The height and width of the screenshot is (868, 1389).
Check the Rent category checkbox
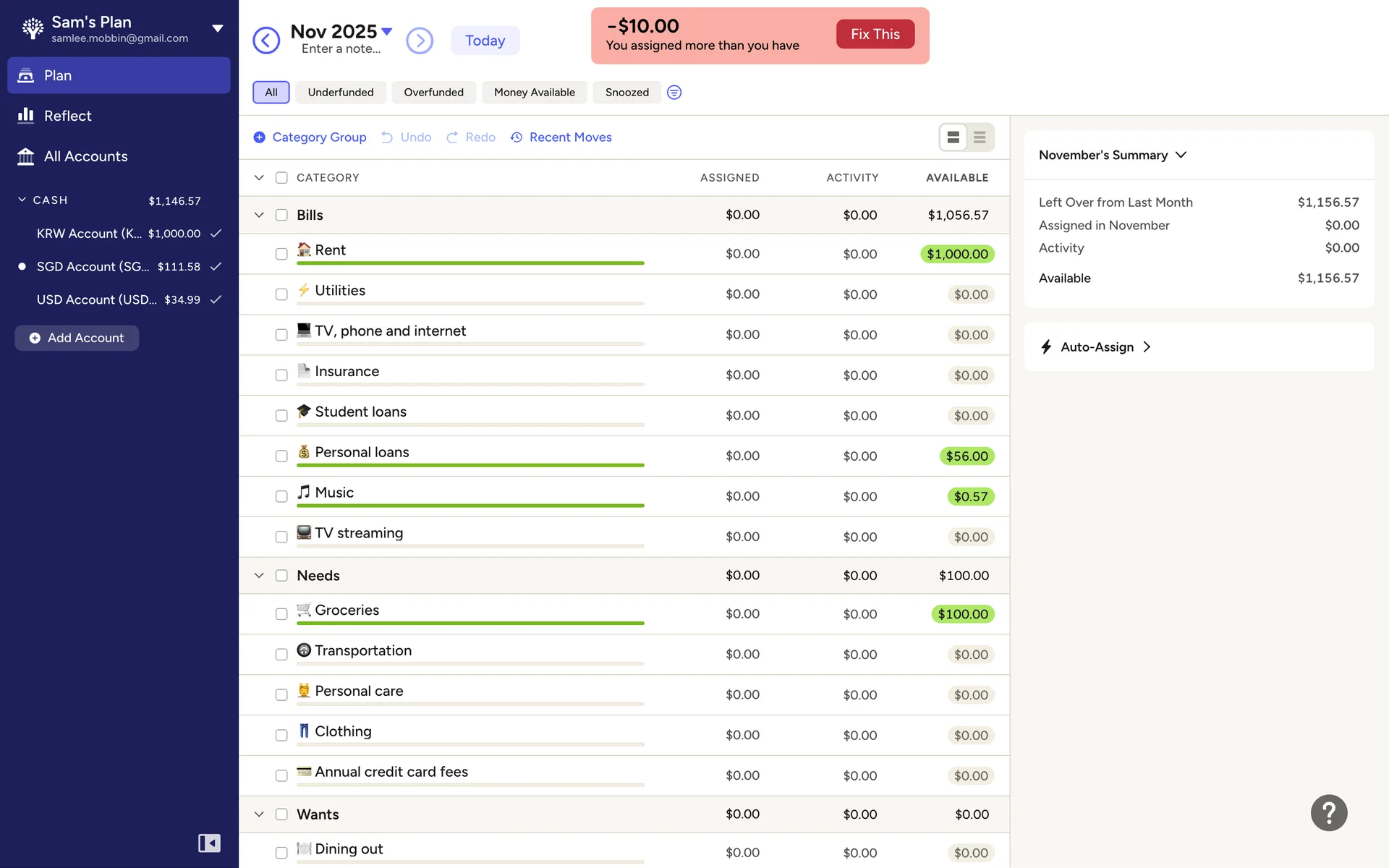tap(281, 254)
